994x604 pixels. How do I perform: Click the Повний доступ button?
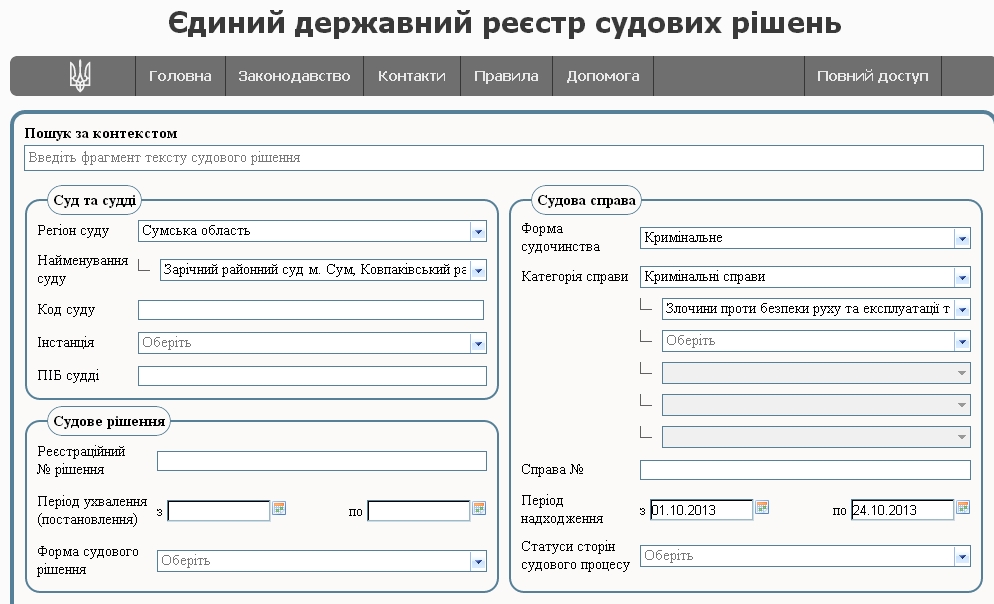click(872, 76)
